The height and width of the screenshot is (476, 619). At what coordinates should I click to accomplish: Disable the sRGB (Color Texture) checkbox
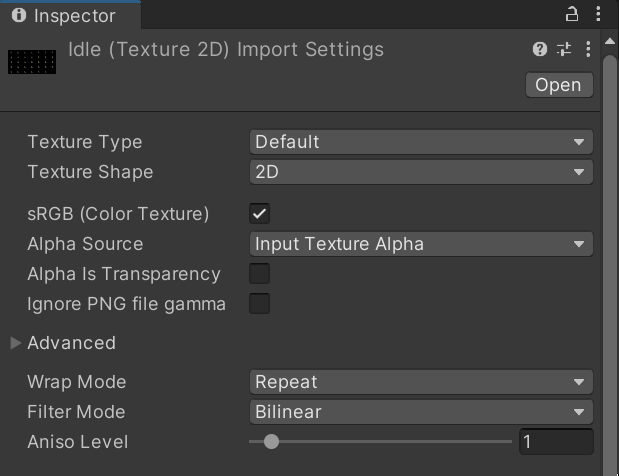[x=260, y=213]
